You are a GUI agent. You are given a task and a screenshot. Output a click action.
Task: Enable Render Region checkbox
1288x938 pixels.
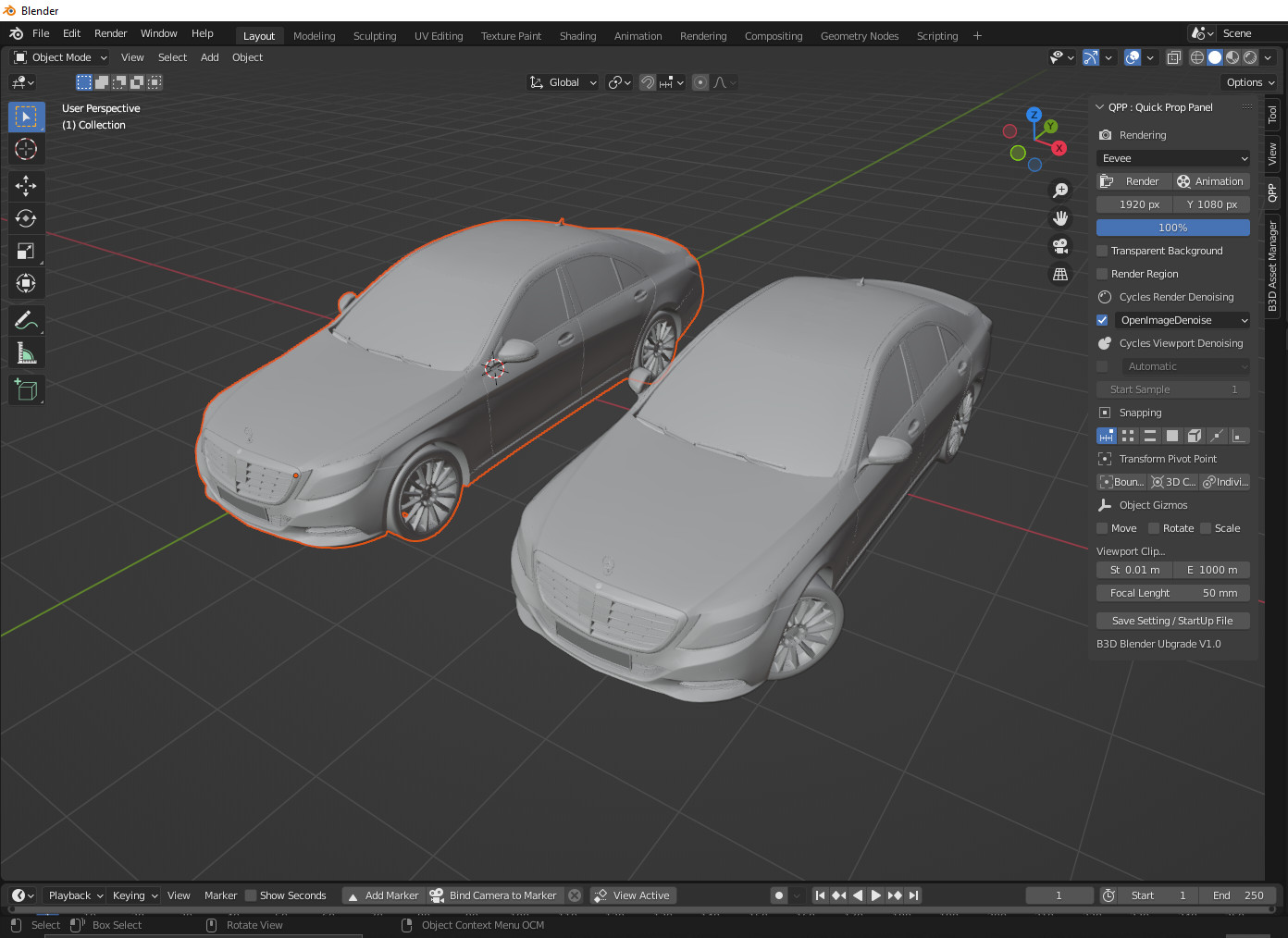[x=1102, y=274]
